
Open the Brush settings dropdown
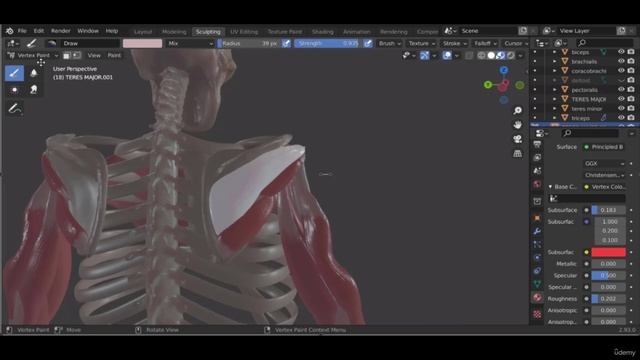(x=389, y=43)
